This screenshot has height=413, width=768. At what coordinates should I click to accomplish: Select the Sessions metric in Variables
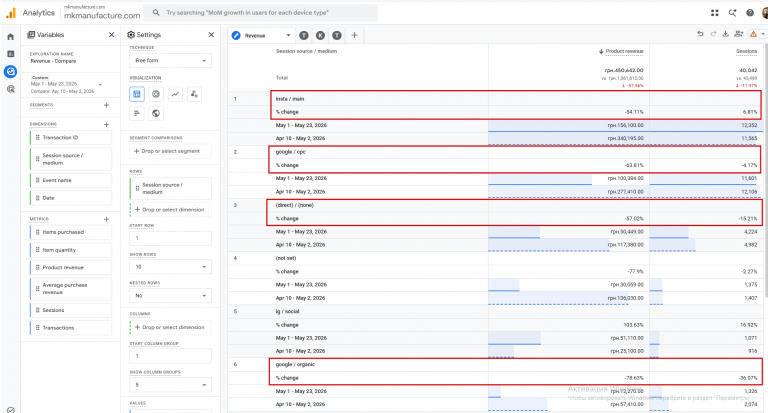tap(71, 310)
